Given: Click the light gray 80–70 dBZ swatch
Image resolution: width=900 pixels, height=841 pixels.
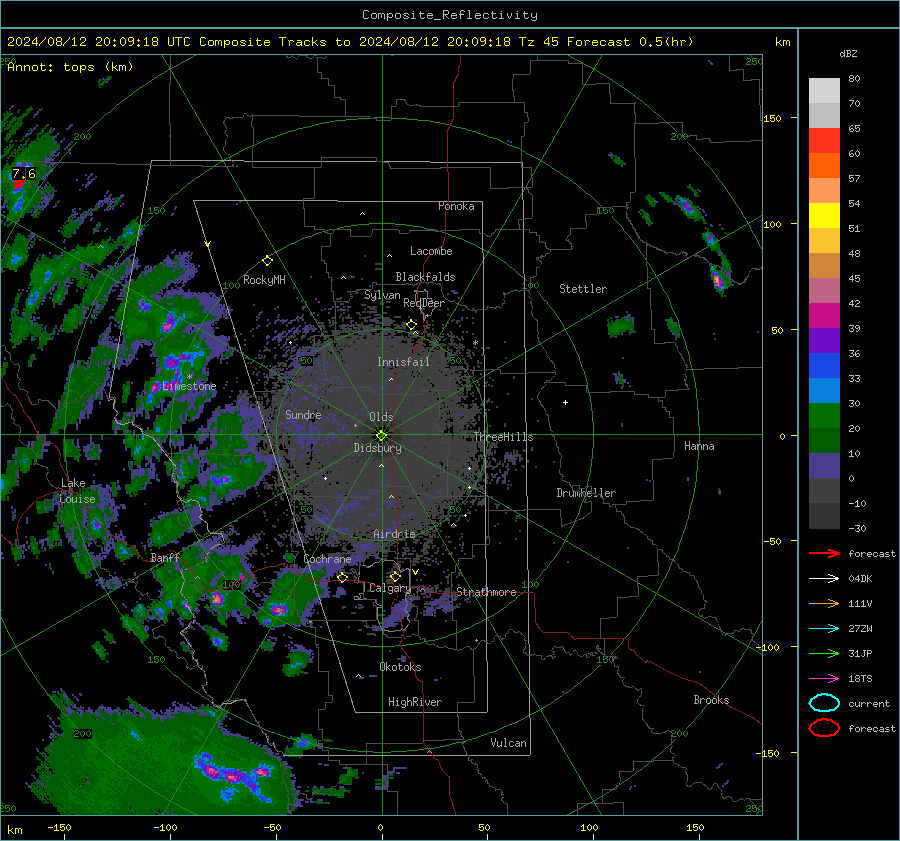Looking at the screenshot, I should click(x=824, y=90).
